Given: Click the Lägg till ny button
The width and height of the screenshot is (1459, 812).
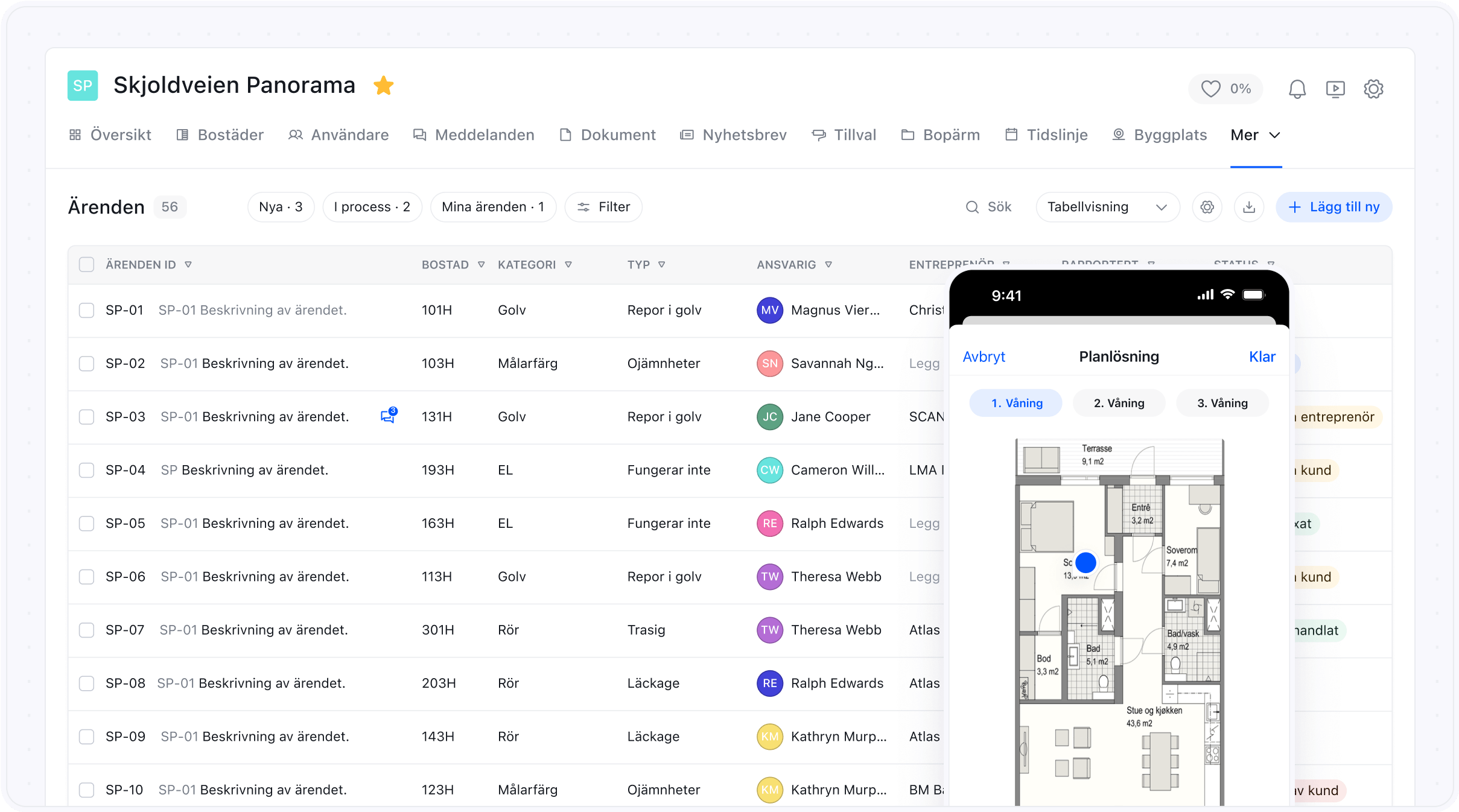Looking at the screenshot, I should pyautogui.click(x=1333, y=208).
